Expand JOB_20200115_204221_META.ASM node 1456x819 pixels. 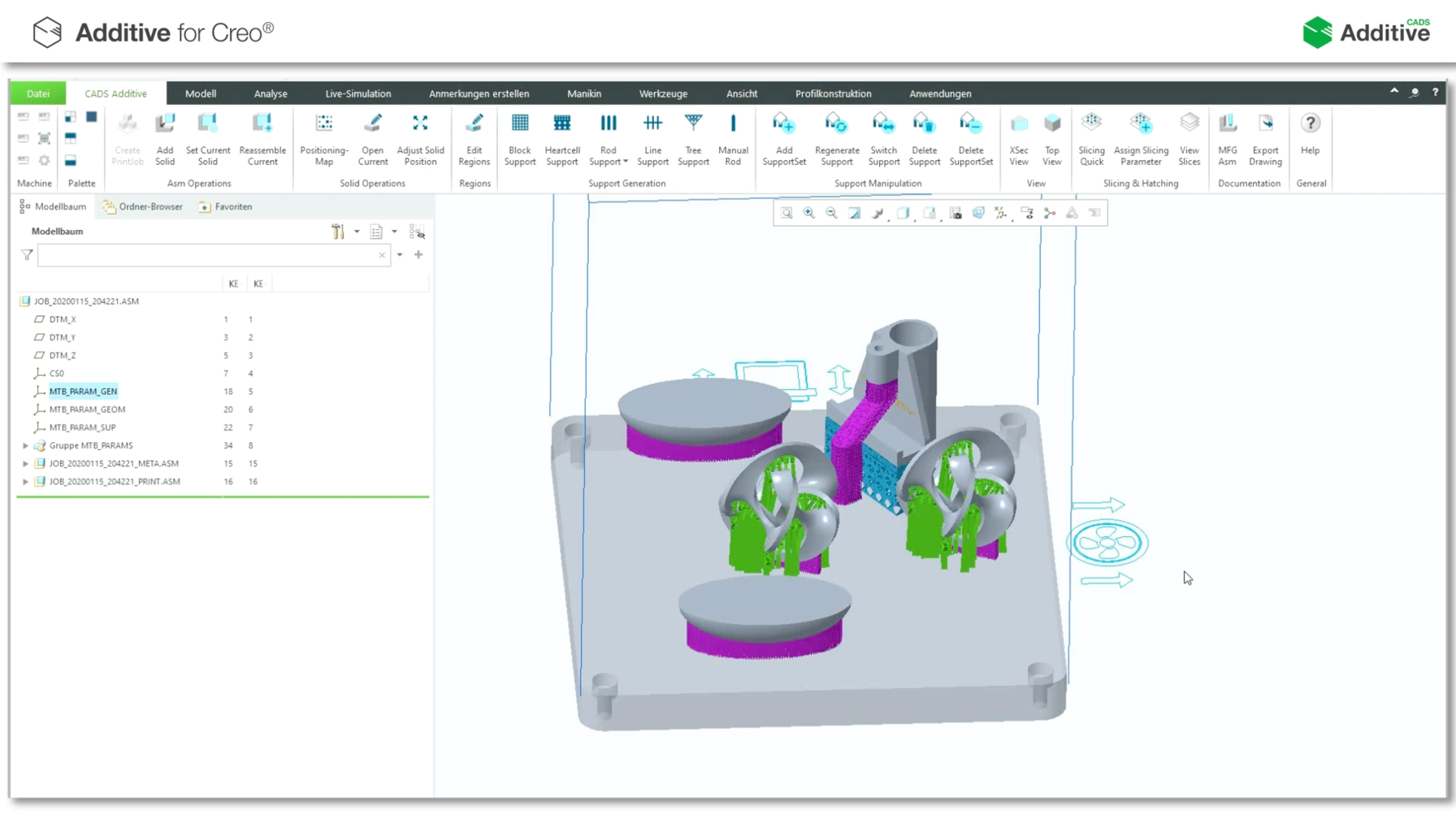click(x=25, y=463)
